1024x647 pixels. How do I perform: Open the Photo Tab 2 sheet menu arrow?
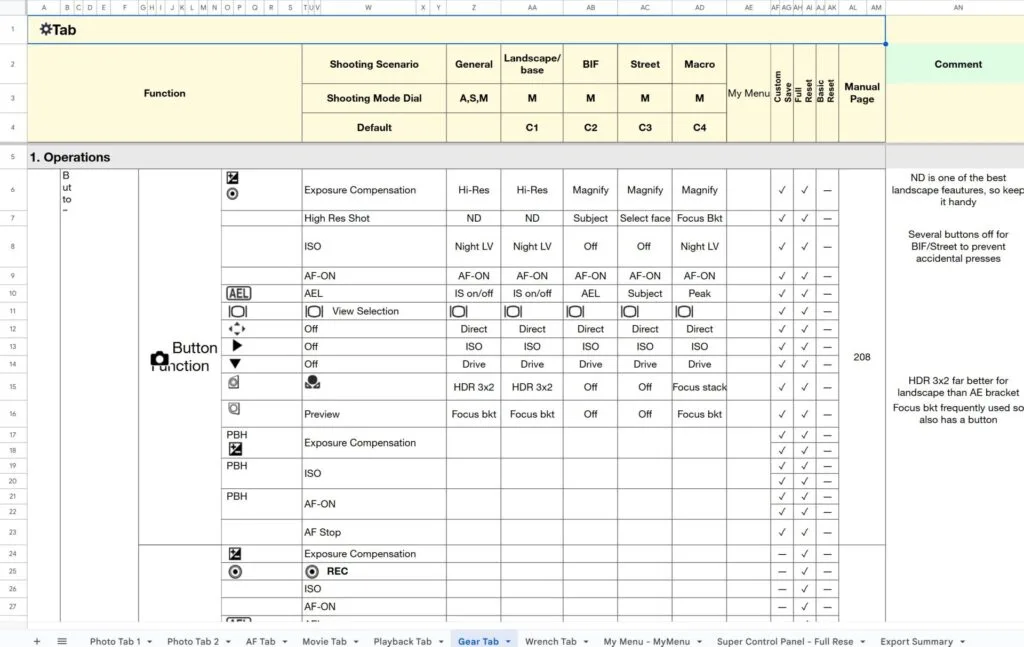[x=228, y=642]
